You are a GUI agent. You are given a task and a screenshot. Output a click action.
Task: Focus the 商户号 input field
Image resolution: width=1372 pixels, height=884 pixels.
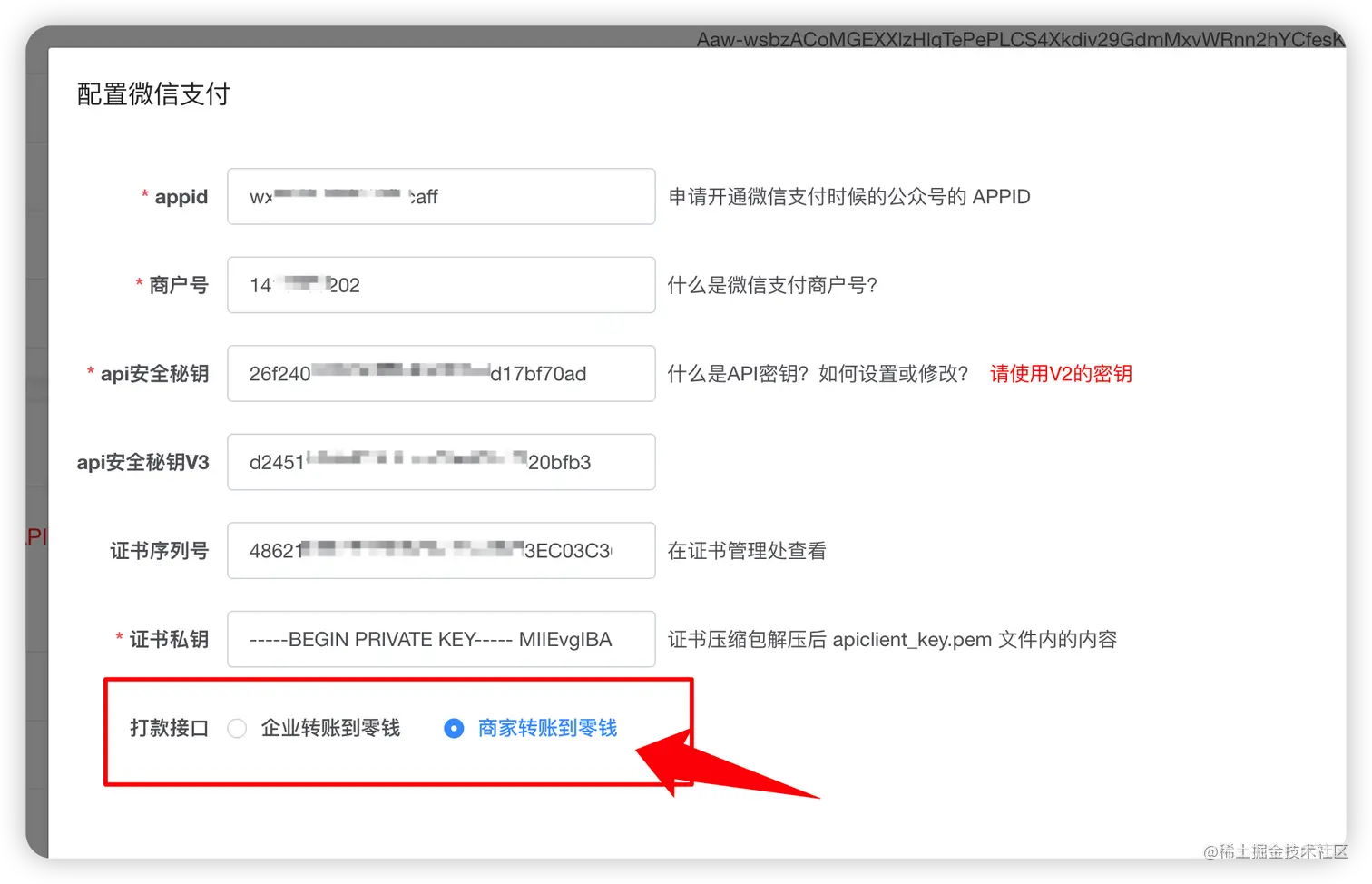[441, 285]
